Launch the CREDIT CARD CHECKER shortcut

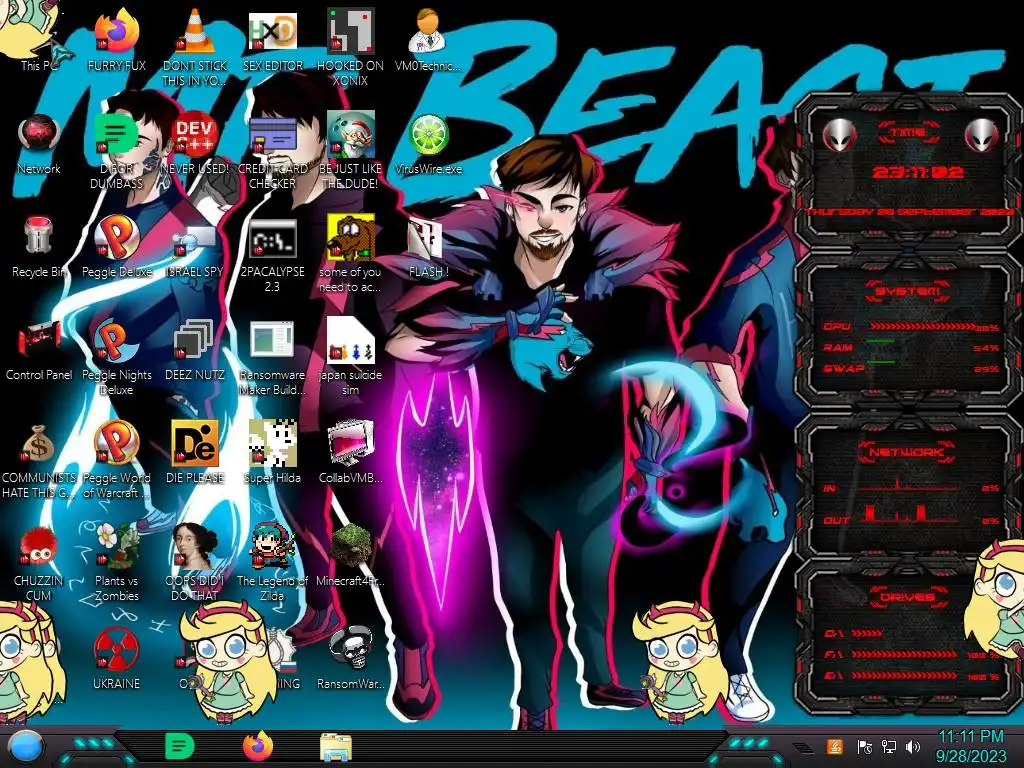coord(272,134)
